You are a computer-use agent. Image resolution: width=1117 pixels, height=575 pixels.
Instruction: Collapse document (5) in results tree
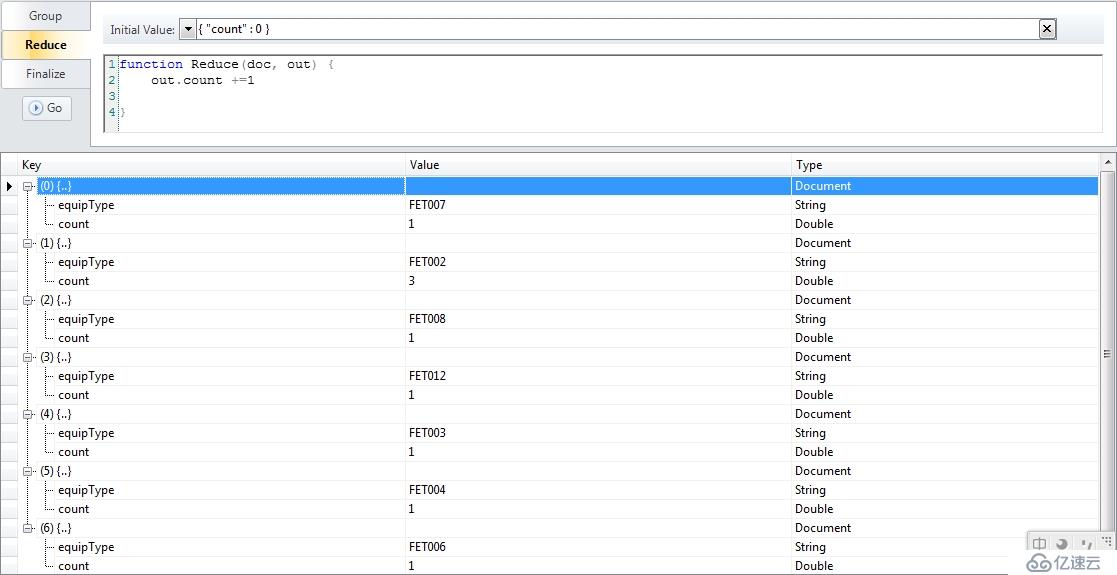pos(28,471)
